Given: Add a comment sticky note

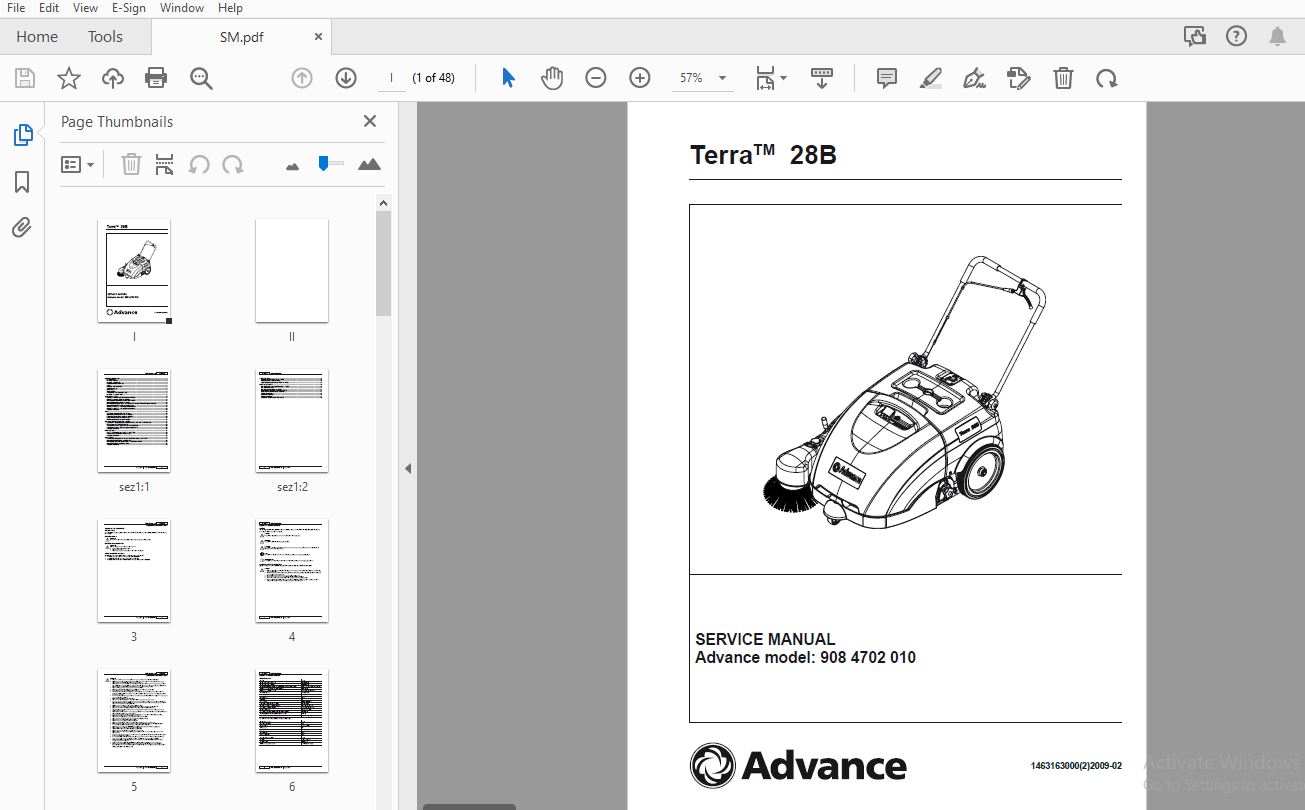Looking at the screenshot, I should tap(886, 78).
